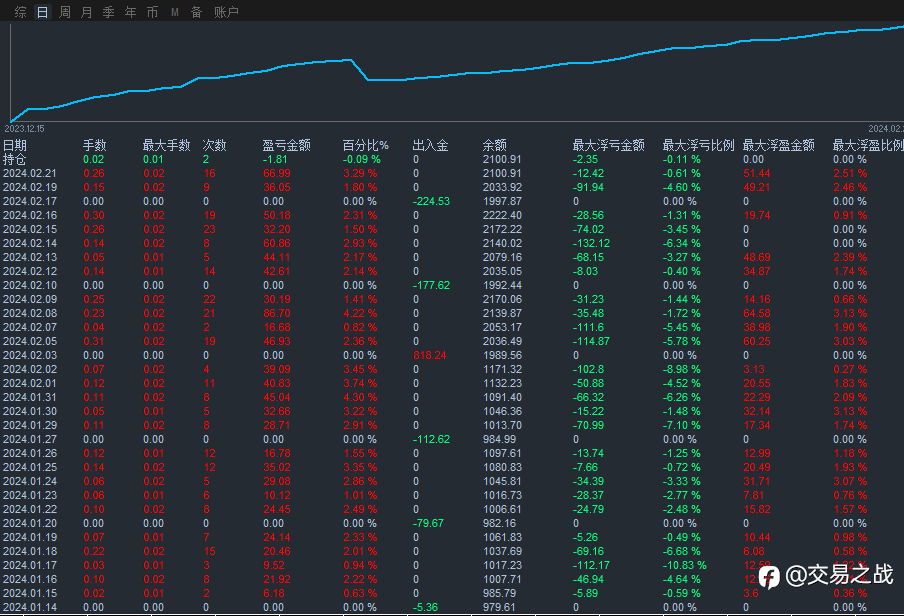Switch to the 账户 account tab
This screenshot has height=616, width=904.
point(227,12)
